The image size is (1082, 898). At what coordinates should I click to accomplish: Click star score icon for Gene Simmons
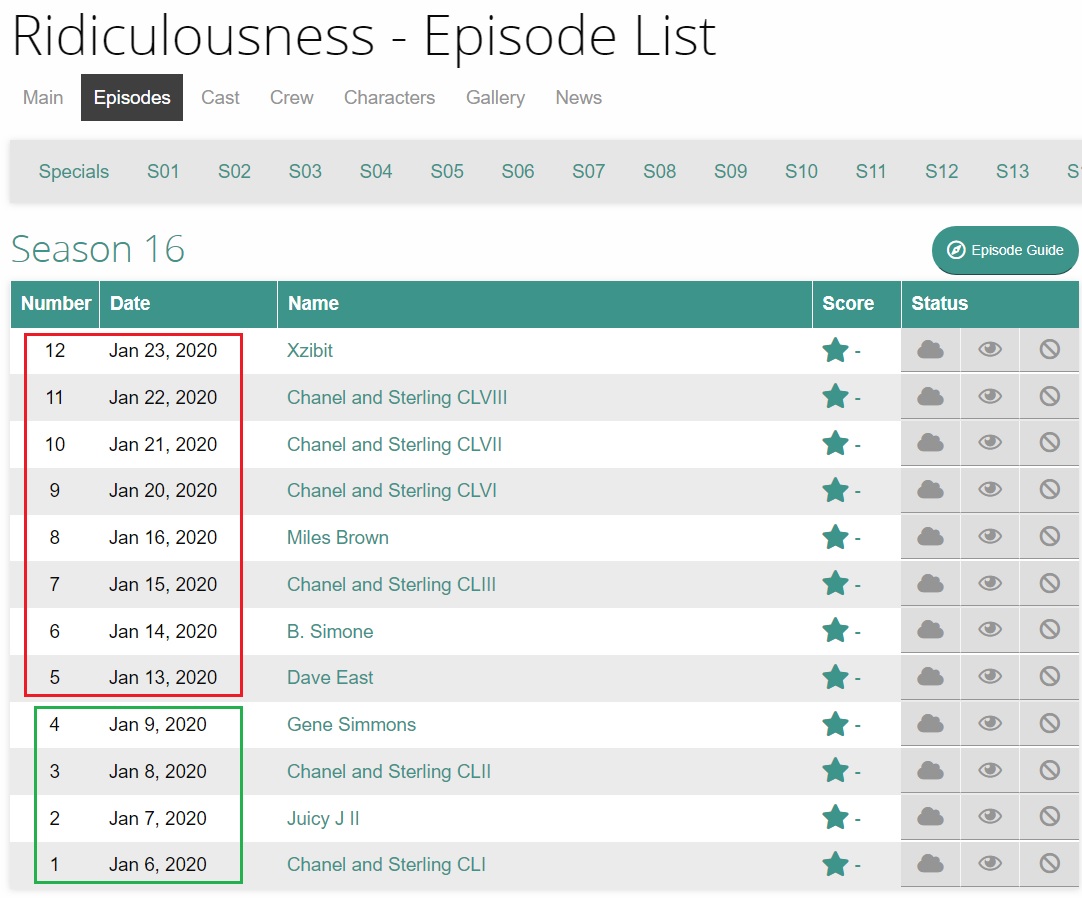[835, 724]
